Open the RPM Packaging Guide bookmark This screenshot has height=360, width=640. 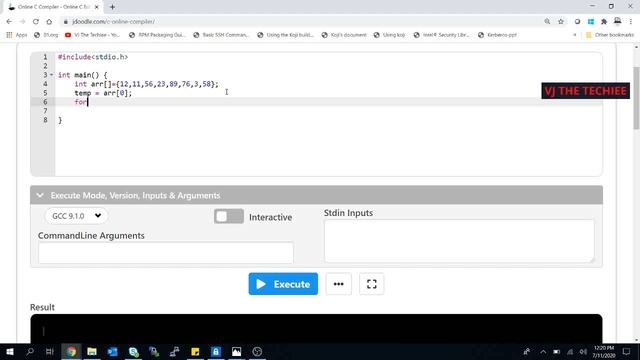157,35
